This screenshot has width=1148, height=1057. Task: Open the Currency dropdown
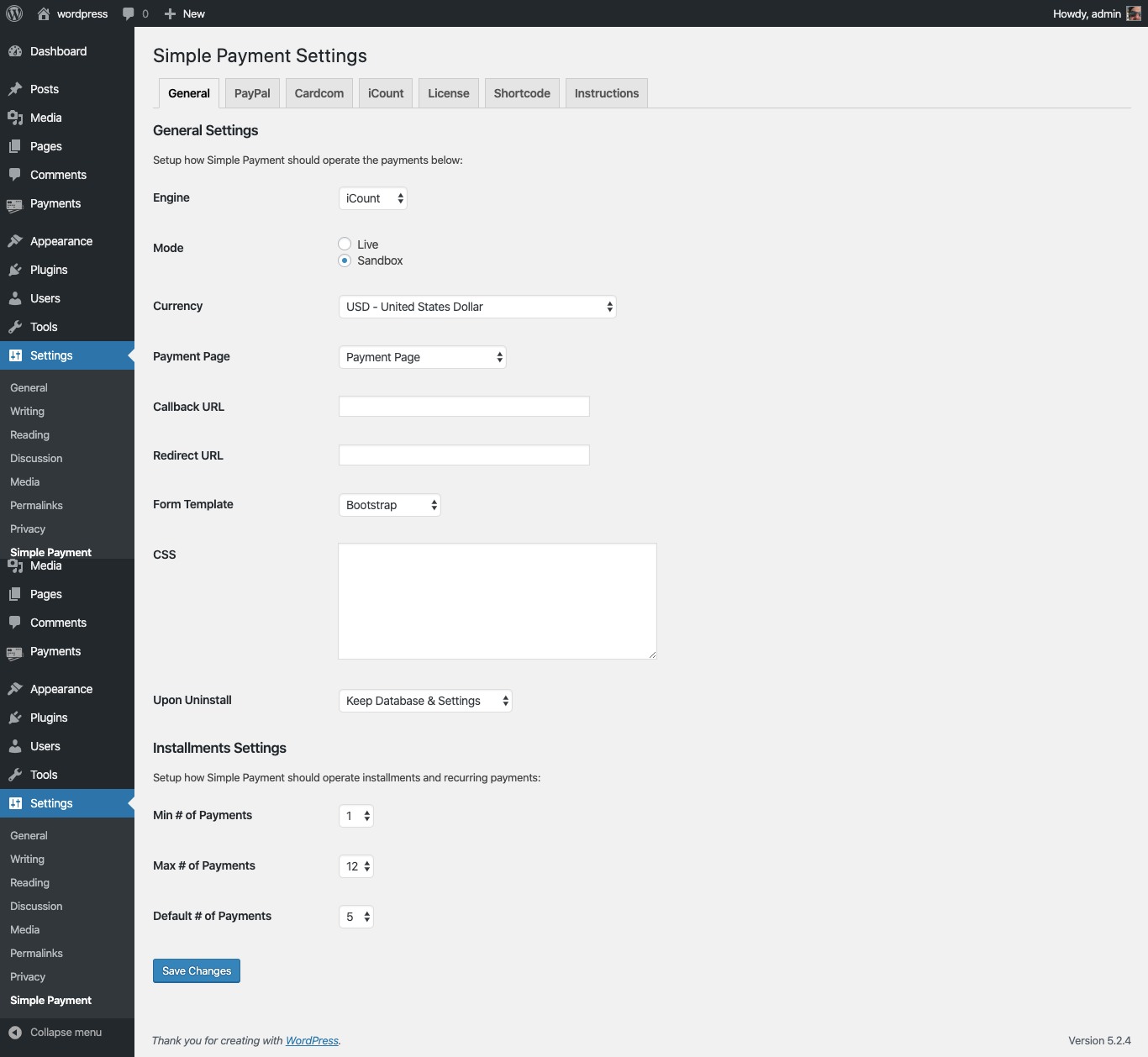click(477, 307)
